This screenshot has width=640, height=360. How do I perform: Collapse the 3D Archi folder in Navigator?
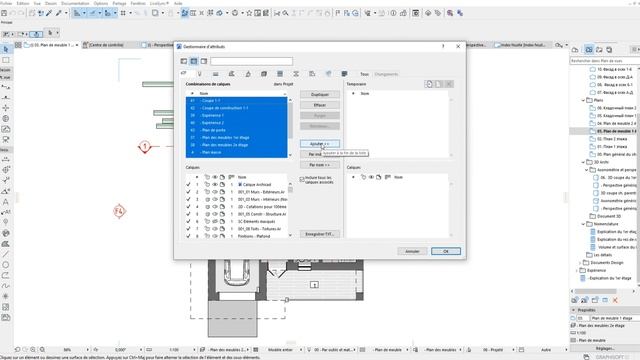pyautogui.click(x=583, y=162)
